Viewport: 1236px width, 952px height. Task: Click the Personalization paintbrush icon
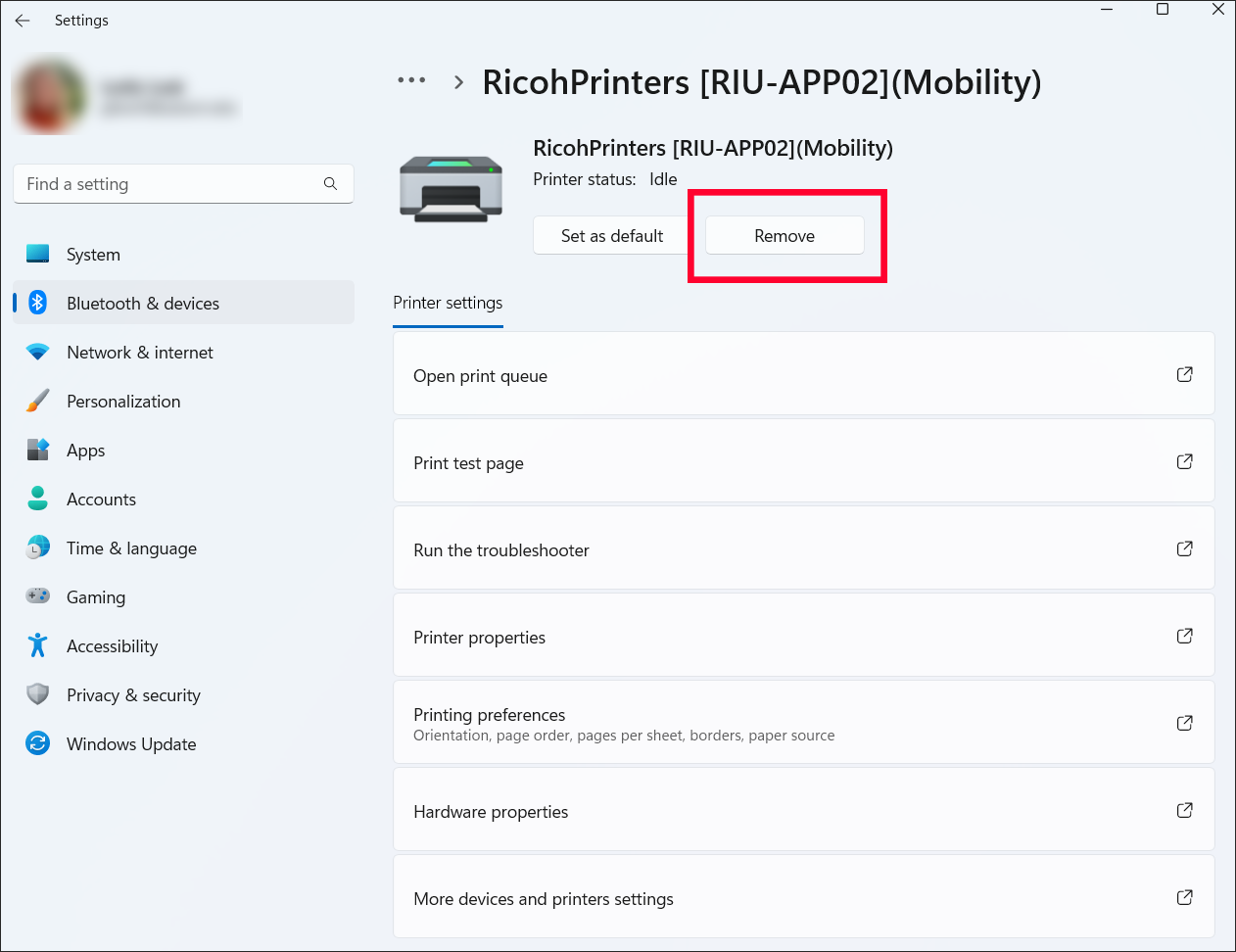[x=38, y=401]
